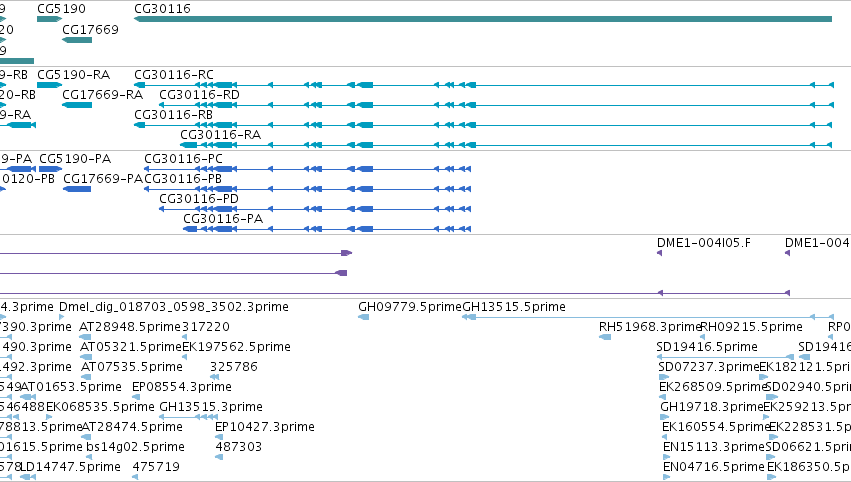Click the EN04716.5prime EST label

click(714, 467)
